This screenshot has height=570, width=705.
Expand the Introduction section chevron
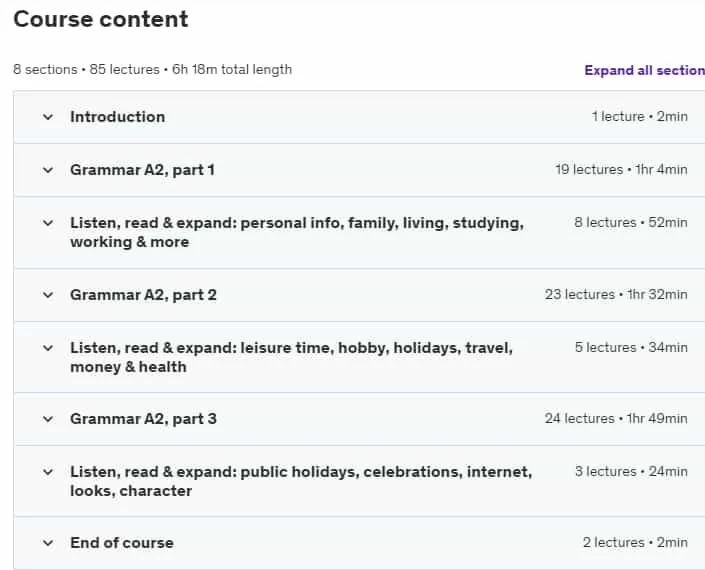pos(48,117)
